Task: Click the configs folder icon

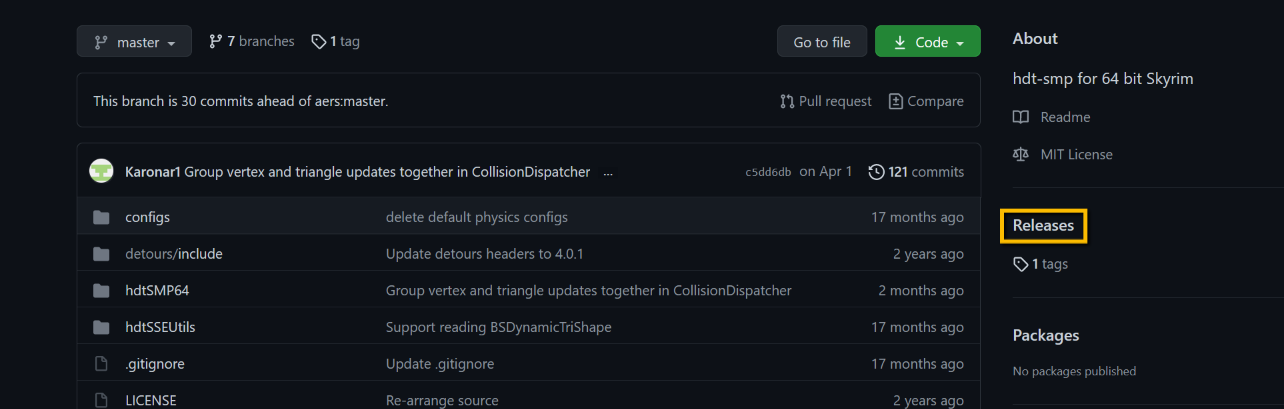Action: [101, 217]
